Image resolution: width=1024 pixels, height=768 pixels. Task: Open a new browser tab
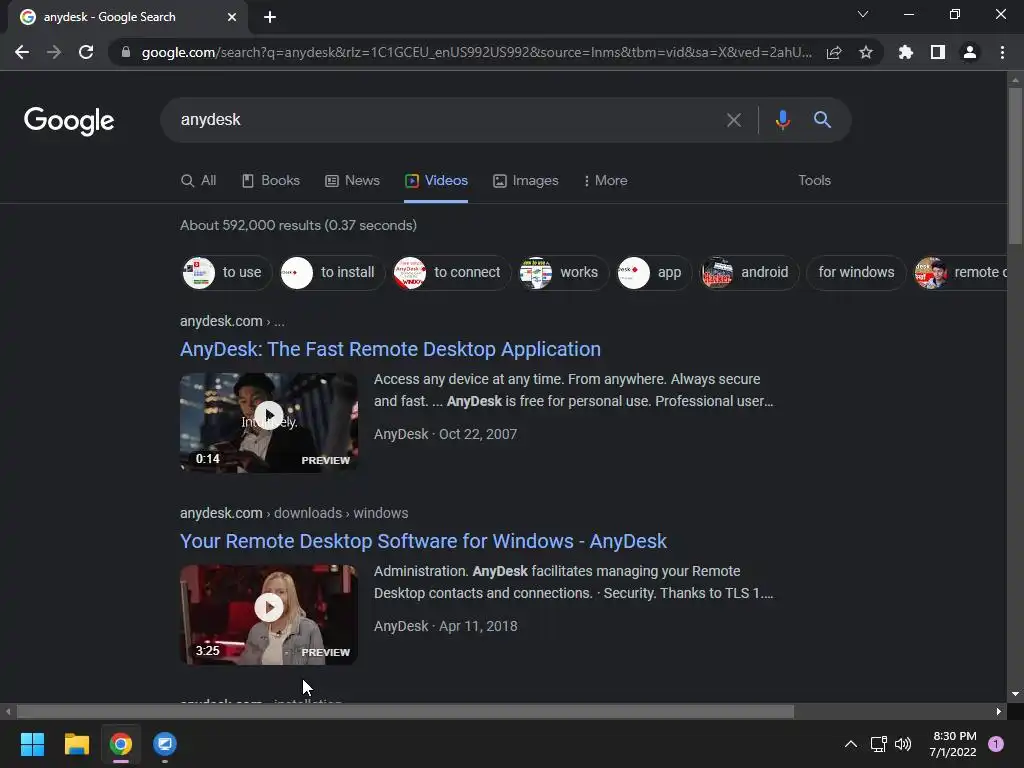click(x=270, y=17)
